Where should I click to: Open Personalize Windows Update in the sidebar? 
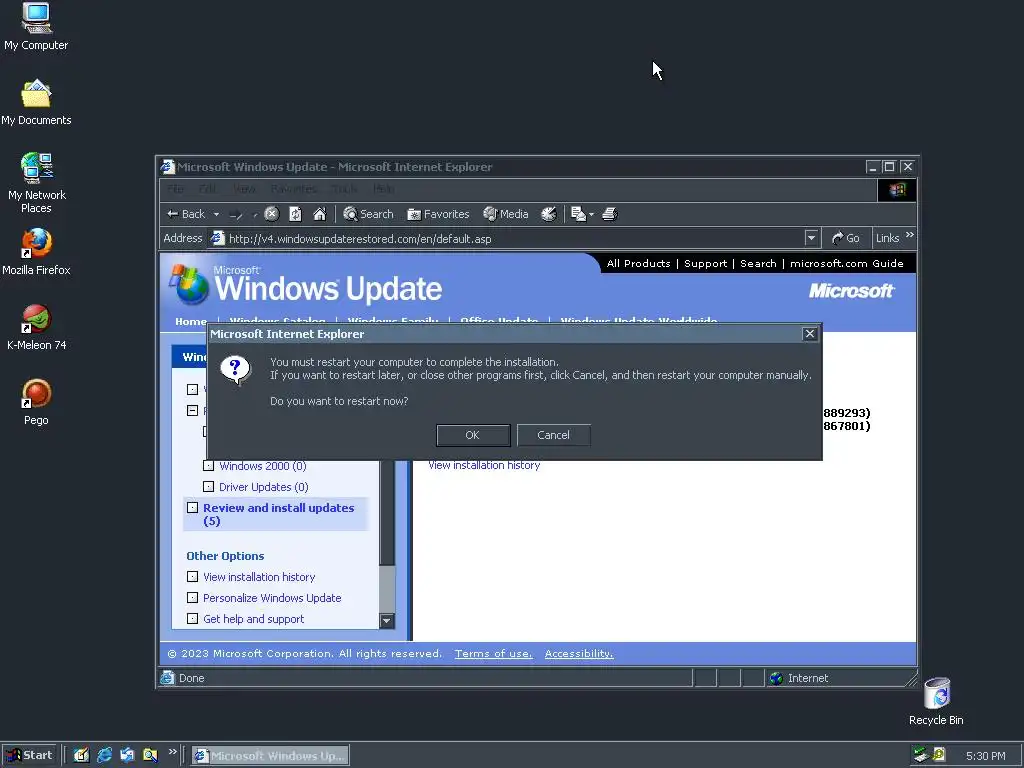(x=272, y=598)
